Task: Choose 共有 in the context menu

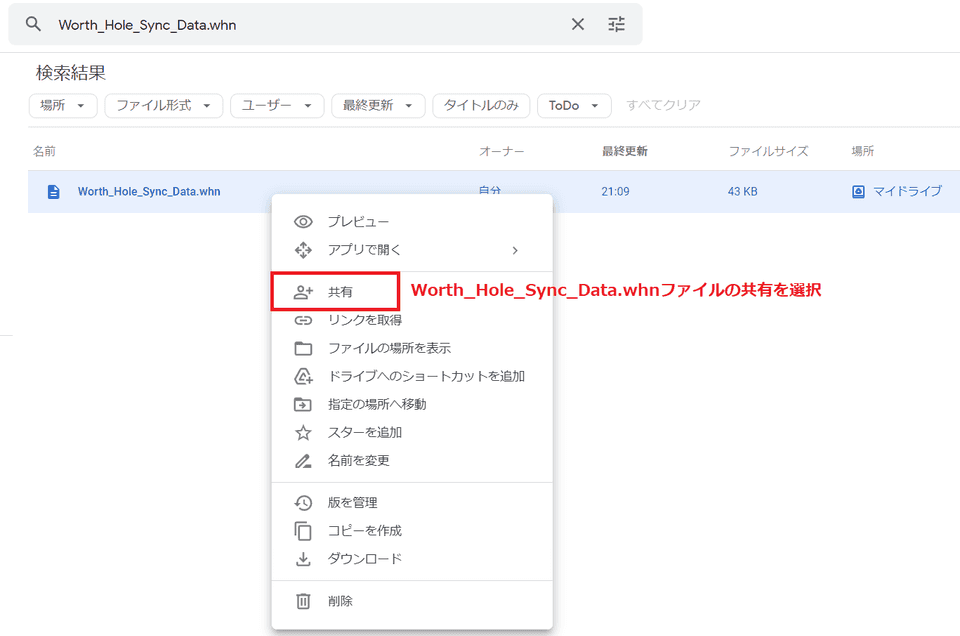Action: [340, 292]
